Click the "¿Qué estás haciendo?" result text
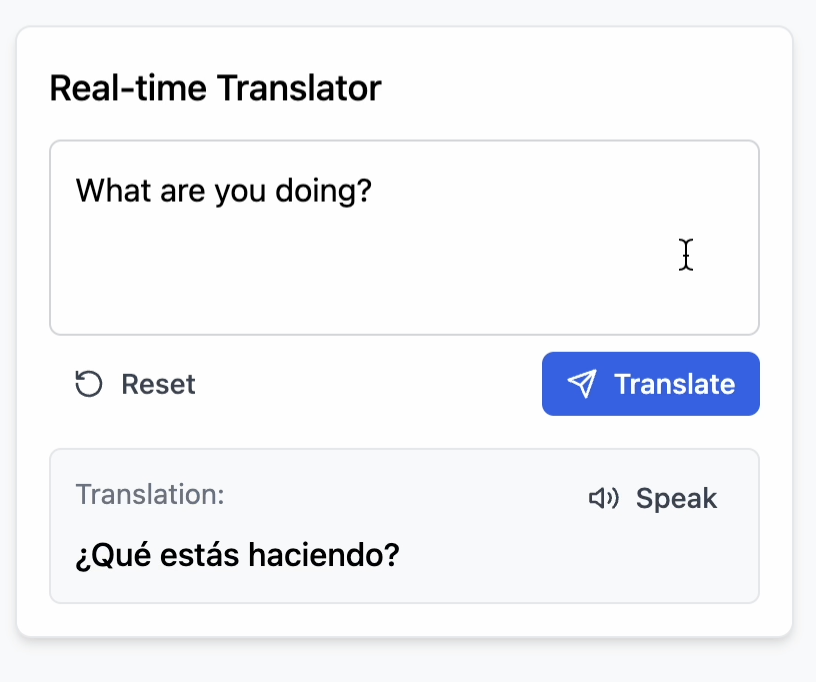Screen dimensions: 816x682 pos(237,553)
